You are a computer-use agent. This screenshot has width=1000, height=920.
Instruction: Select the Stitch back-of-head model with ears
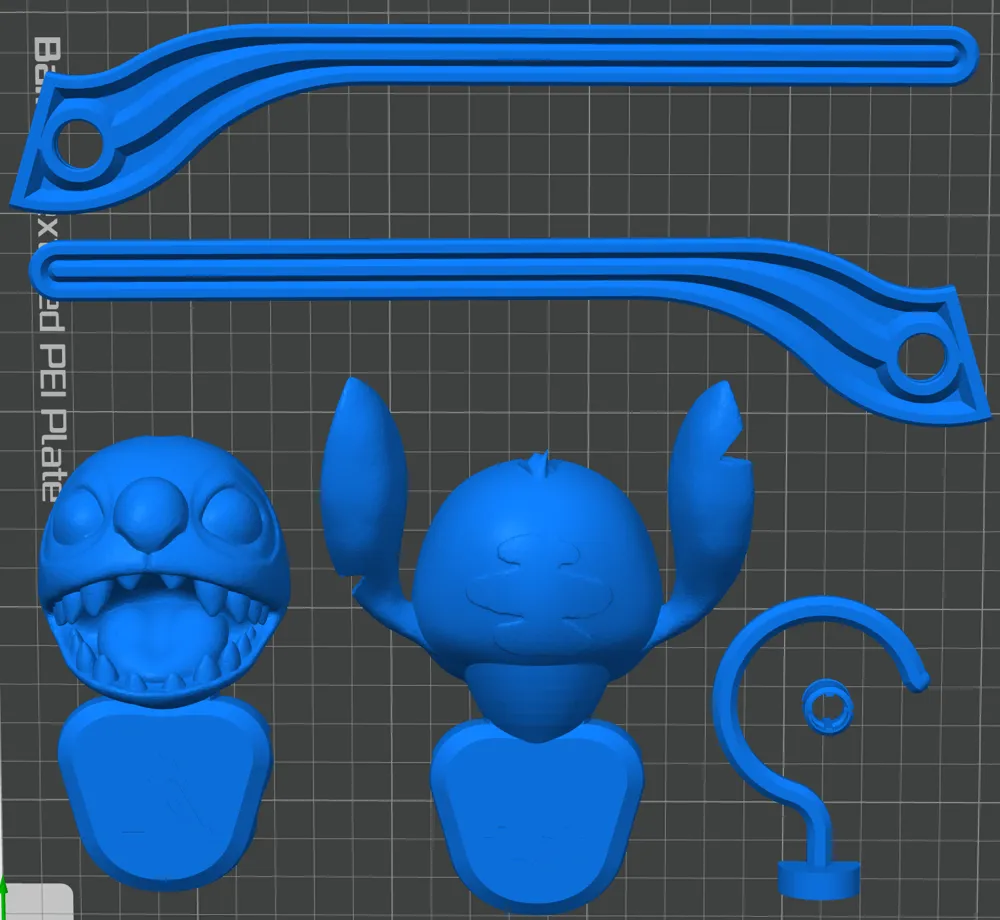coord(538,644)
